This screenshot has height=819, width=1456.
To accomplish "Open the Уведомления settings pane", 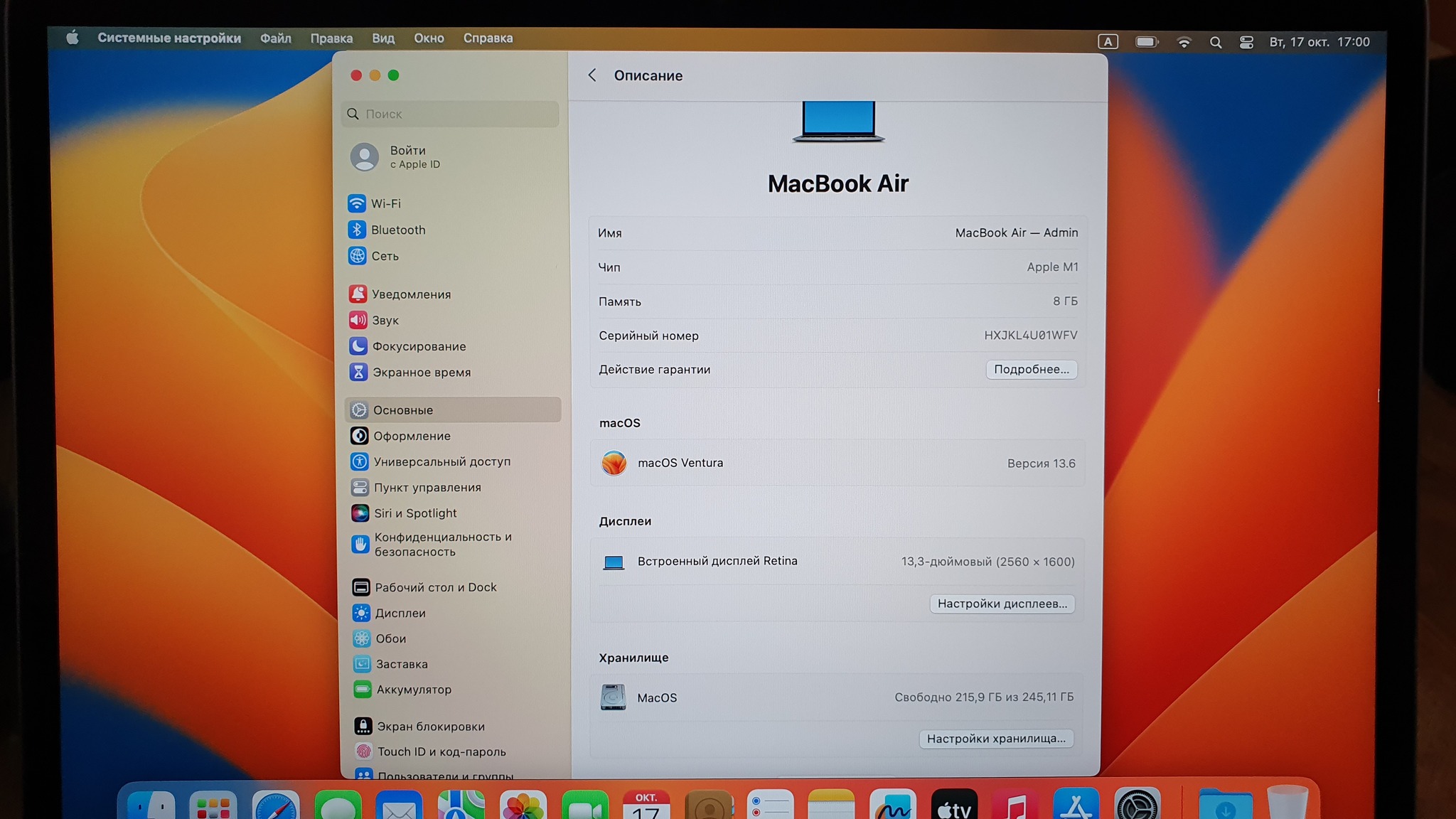I will (410, 294).
